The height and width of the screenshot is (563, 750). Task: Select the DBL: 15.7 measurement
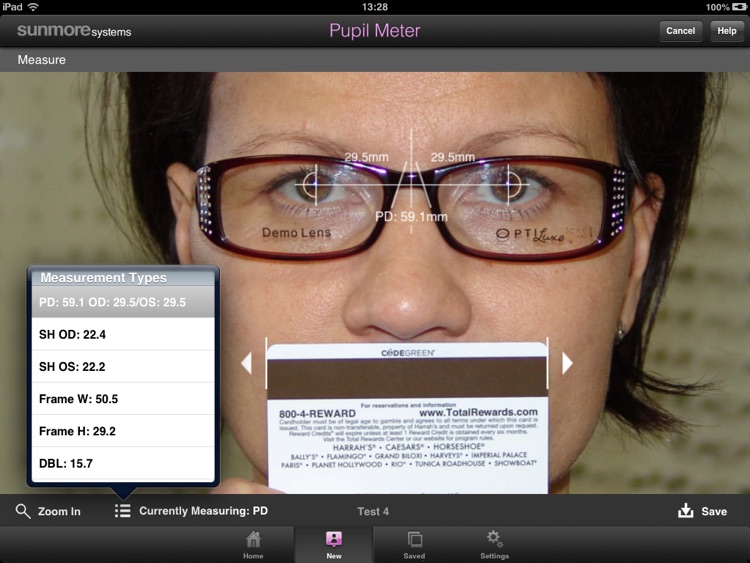point(123,463)
